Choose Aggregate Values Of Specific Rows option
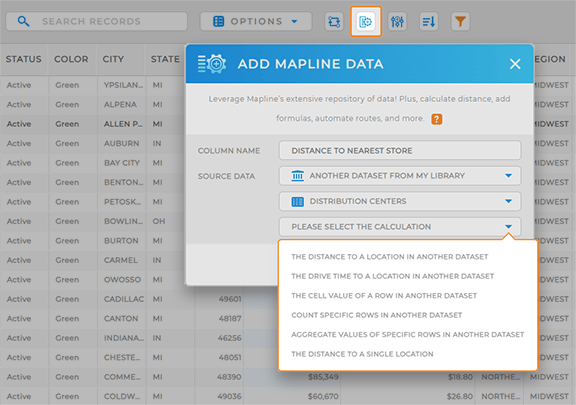The image size is (576, 405). pyautogui.click(x=407, y=334)
